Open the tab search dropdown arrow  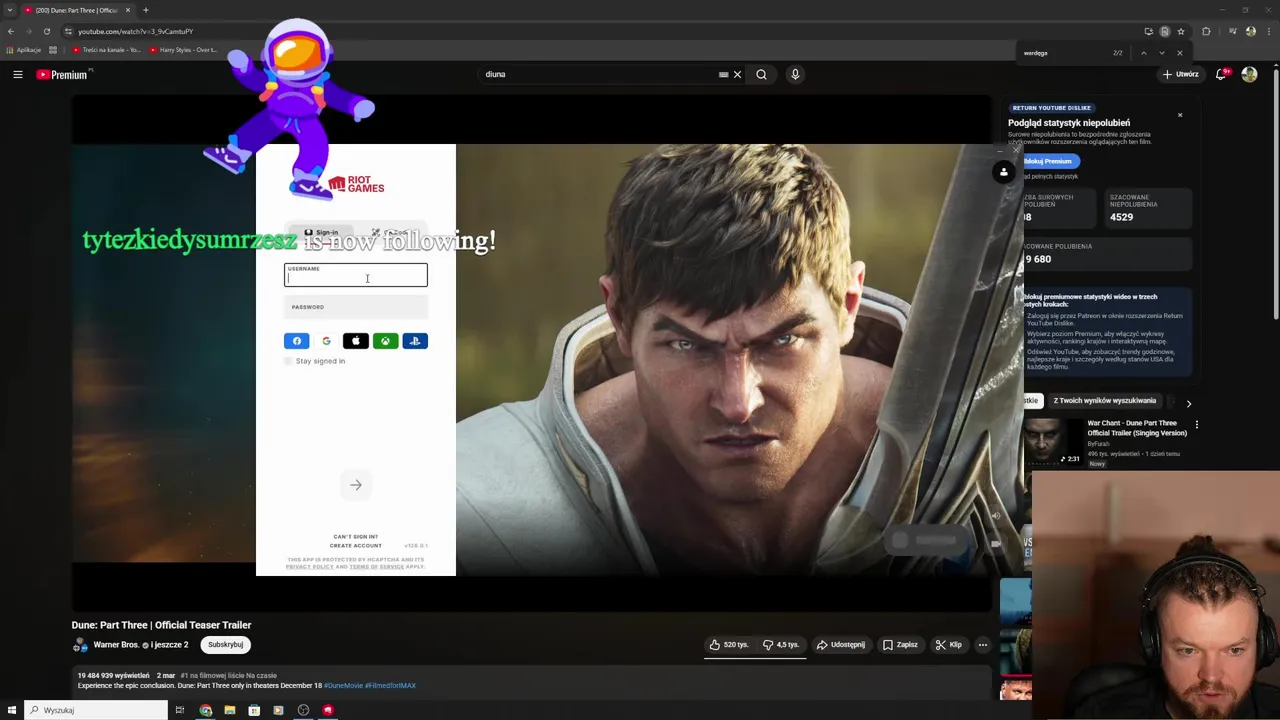tap(9, 10)
